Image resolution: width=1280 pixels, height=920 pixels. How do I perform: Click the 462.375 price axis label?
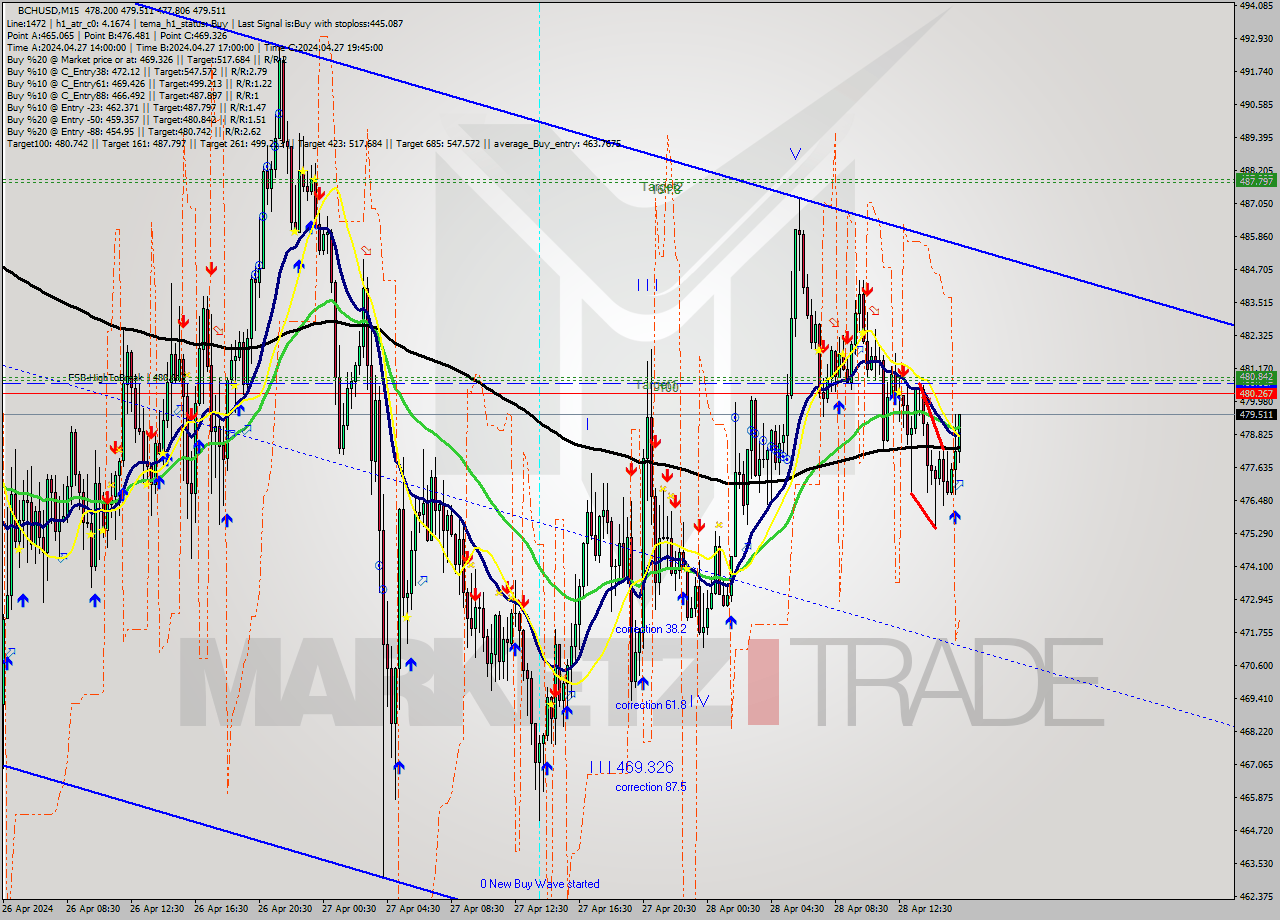tap(1256, 896)
